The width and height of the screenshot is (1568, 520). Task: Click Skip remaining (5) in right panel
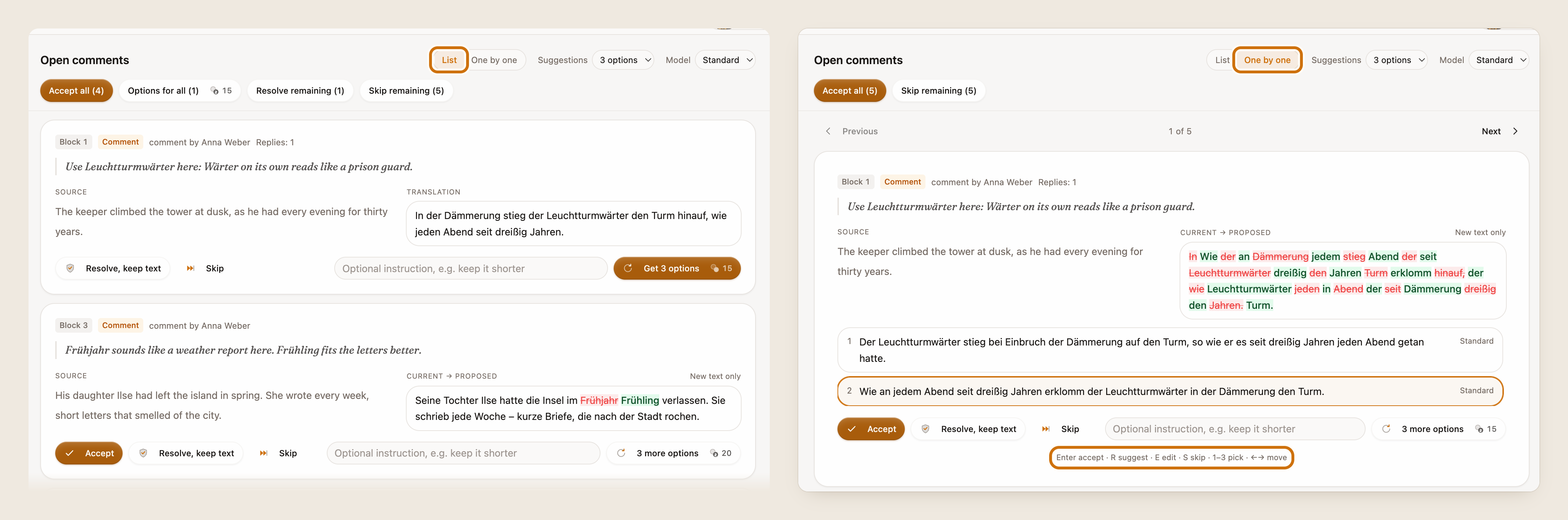[x=938, y=90]
